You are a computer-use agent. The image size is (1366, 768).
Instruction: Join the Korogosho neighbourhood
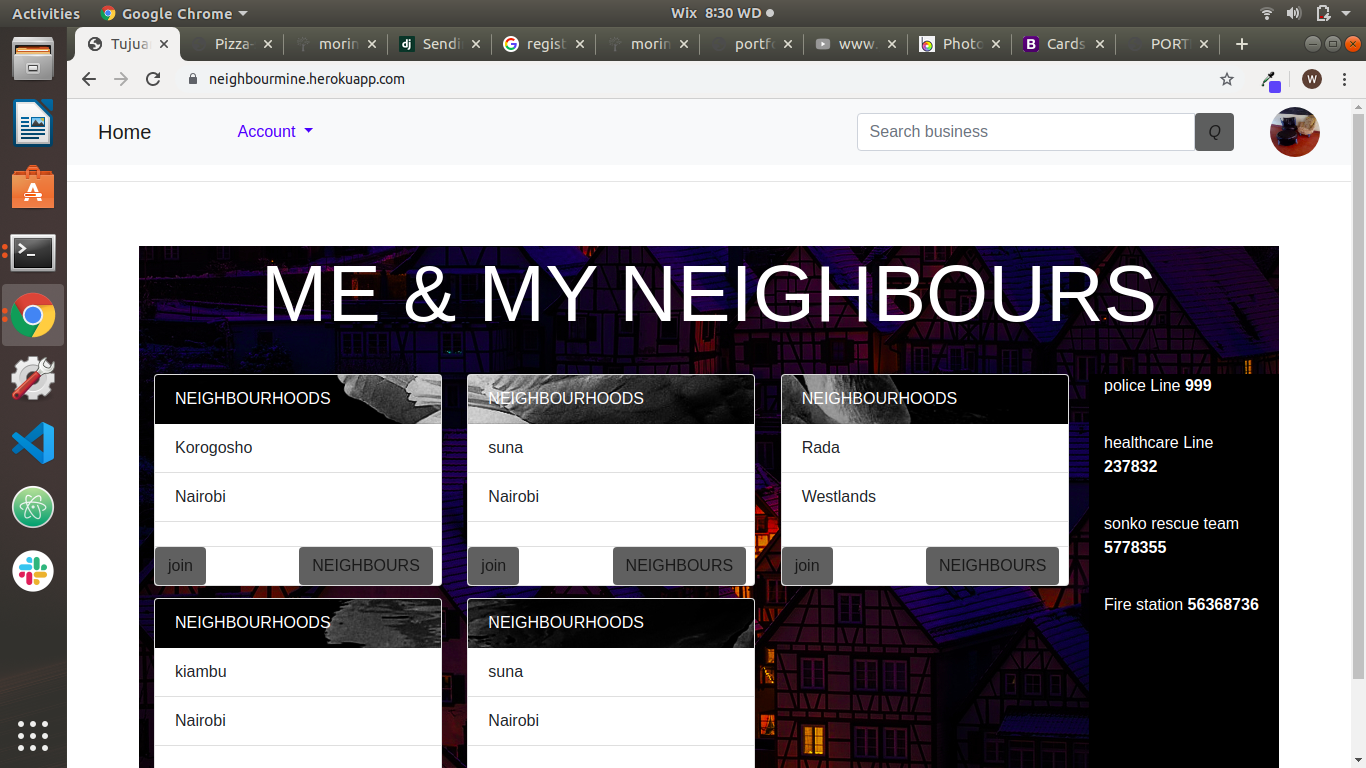pyautogui.click(x=180, y=566)
